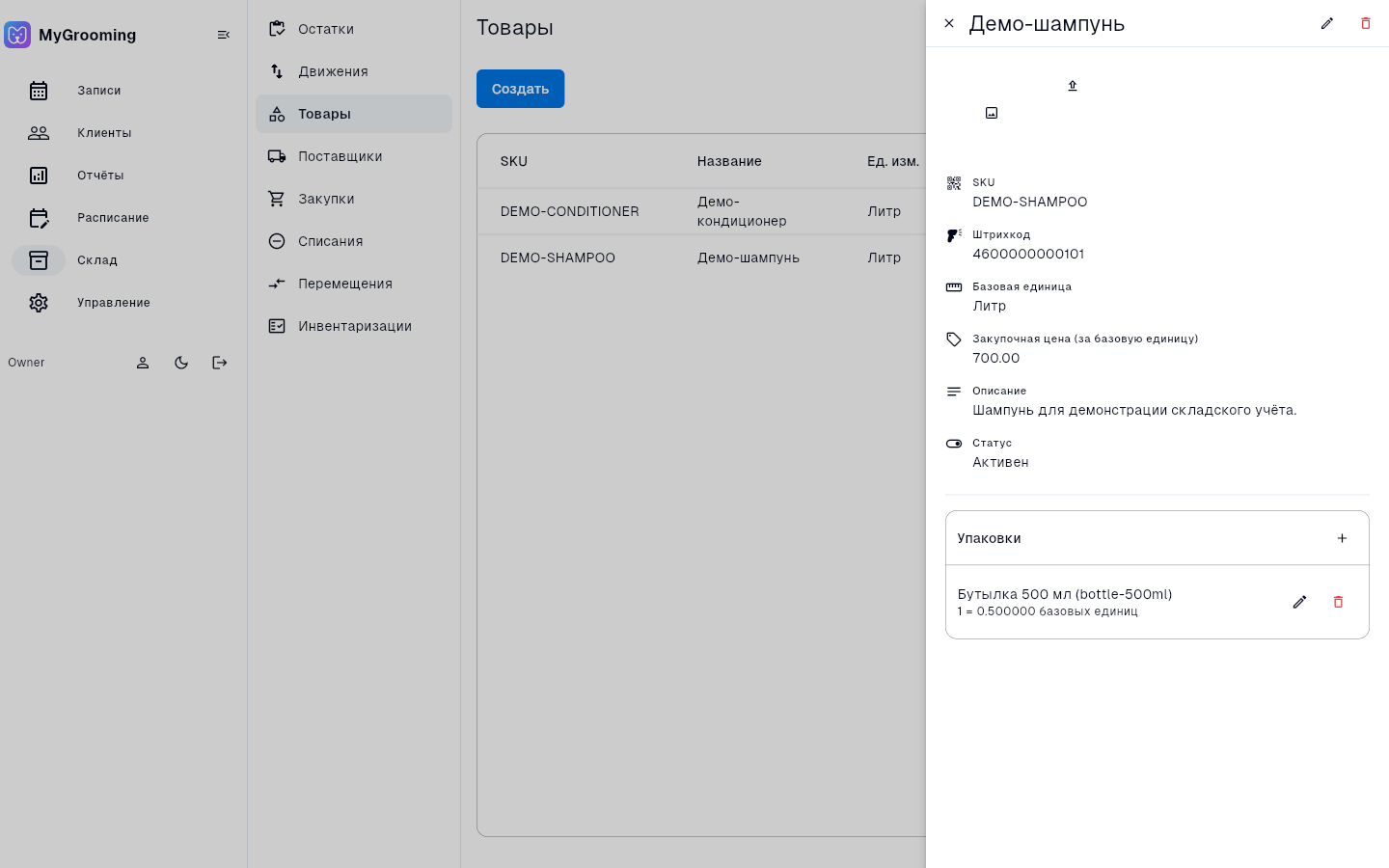Add a new packaging with the plus icon
This screenshot has width=1389, height=868.
pyautogui.click(x=1342, y=538)
